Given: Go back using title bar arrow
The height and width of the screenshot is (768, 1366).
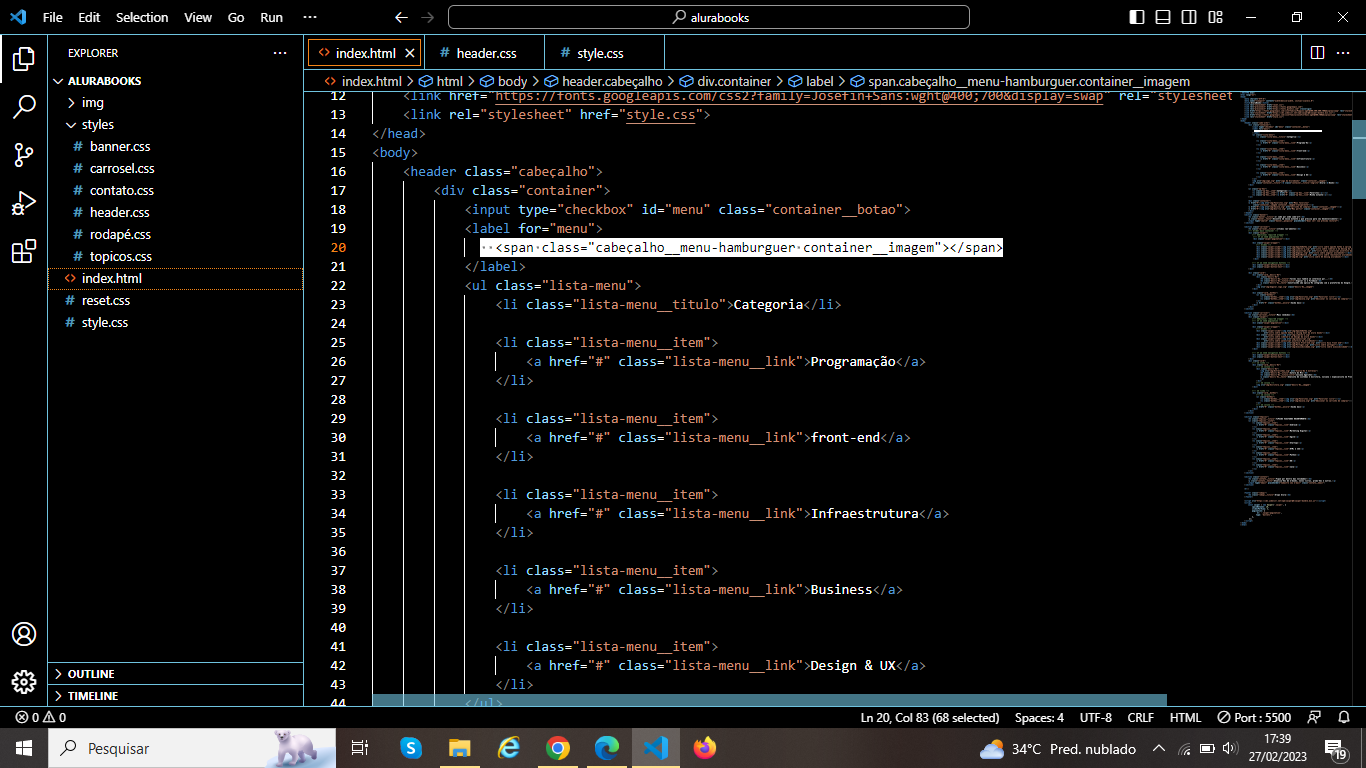Looking at the screenshot, I should point(401,17).
